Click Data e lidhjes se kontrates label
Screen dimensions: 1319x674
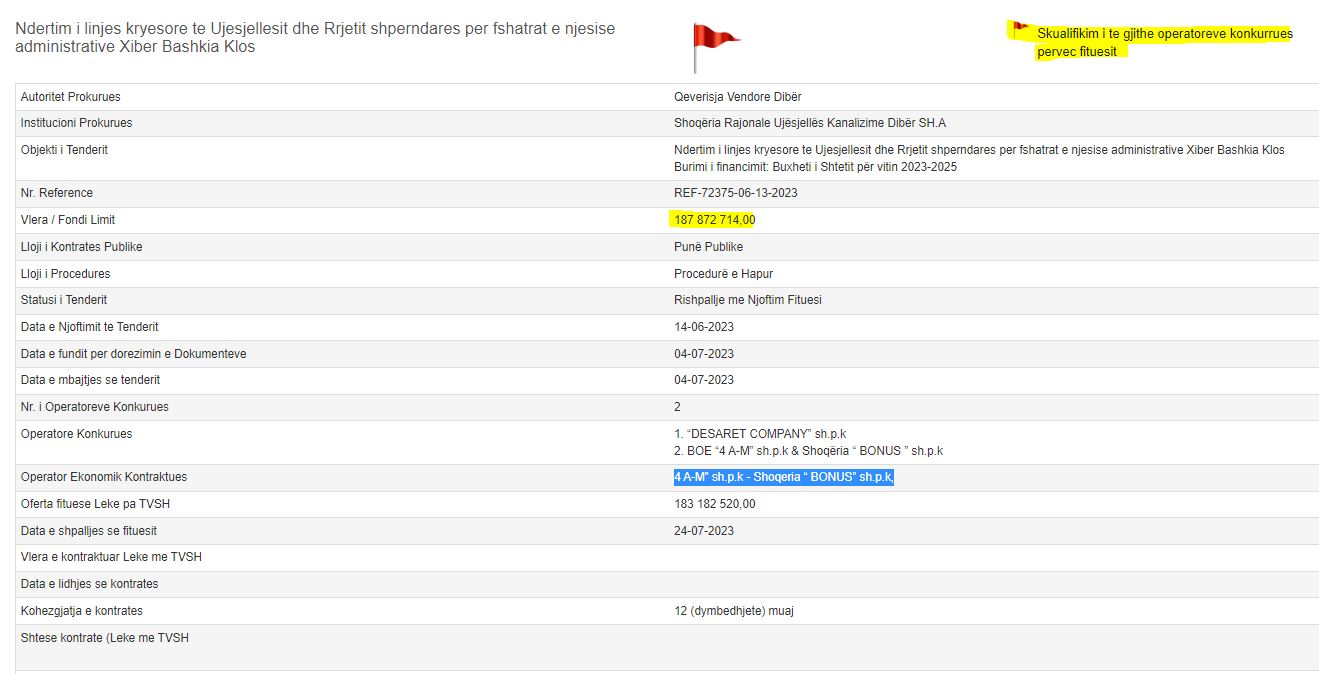90,584
